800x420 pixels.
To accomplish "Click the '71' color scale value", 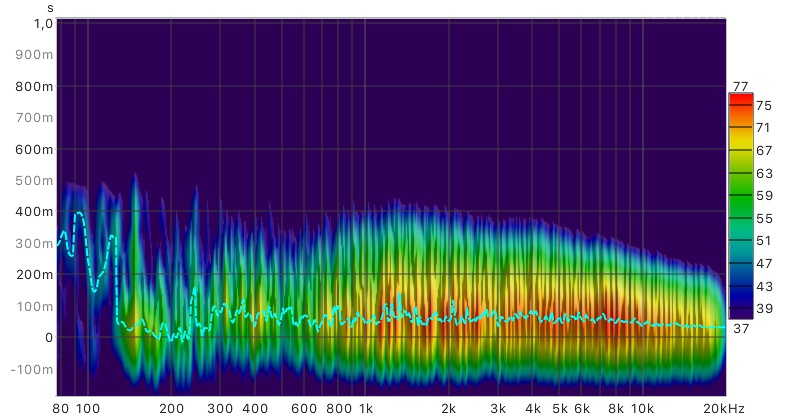I will (764, 128).
